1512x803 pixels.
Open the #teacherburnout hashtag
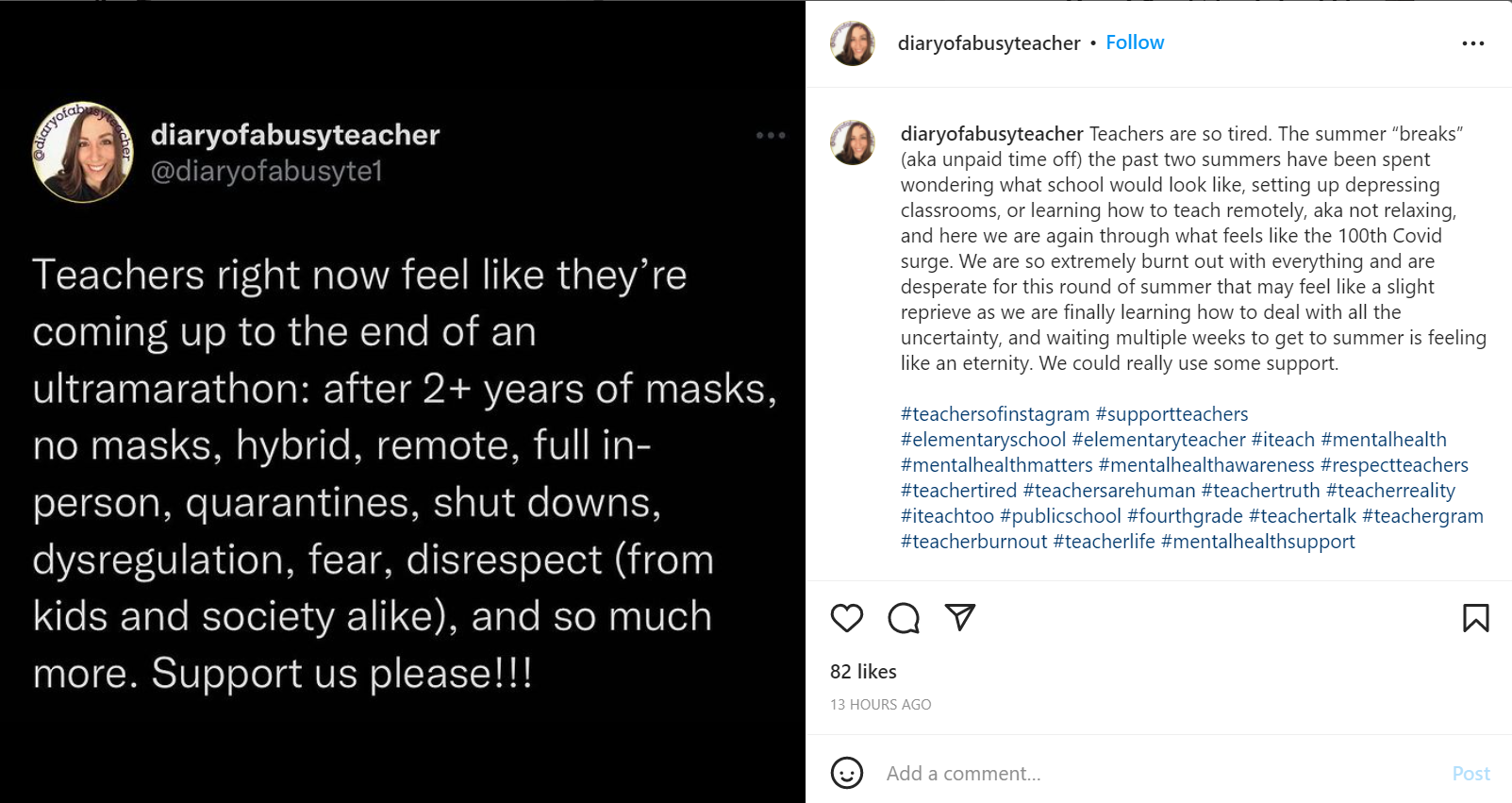[x=973, y=542]
